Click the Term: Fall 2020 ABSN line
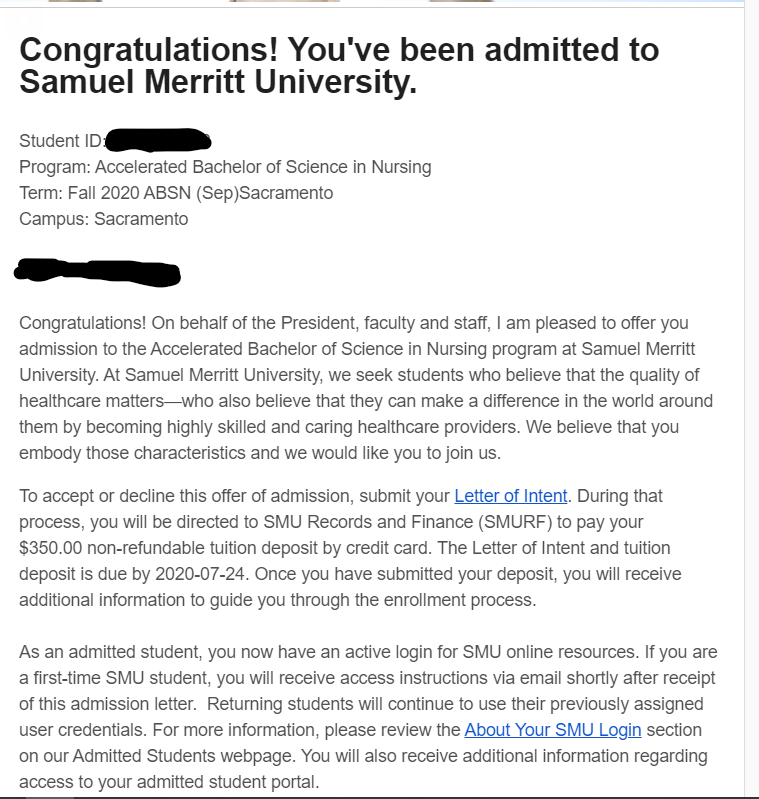759x799 pixels. [176, 193]
